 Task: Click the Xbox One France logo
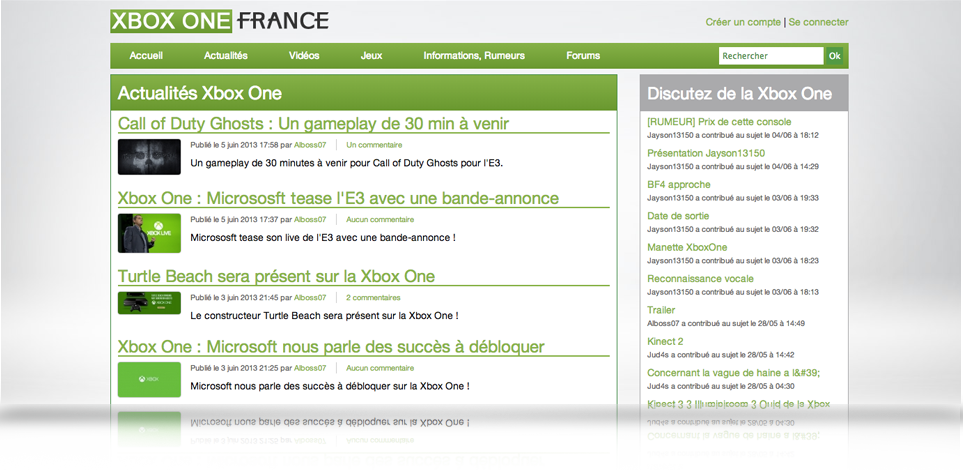point(220,22)
